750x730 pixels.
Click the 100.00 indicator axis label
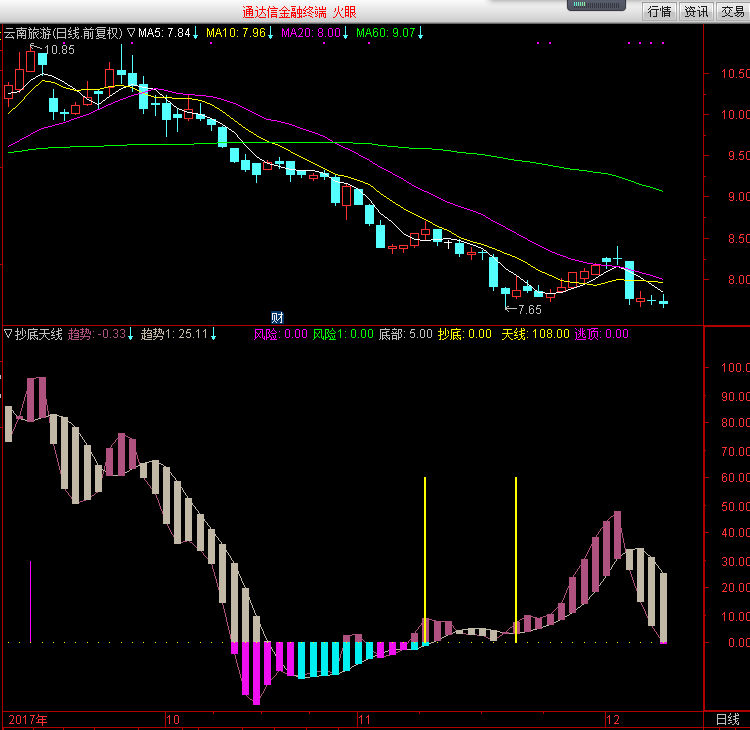(735, 367)
